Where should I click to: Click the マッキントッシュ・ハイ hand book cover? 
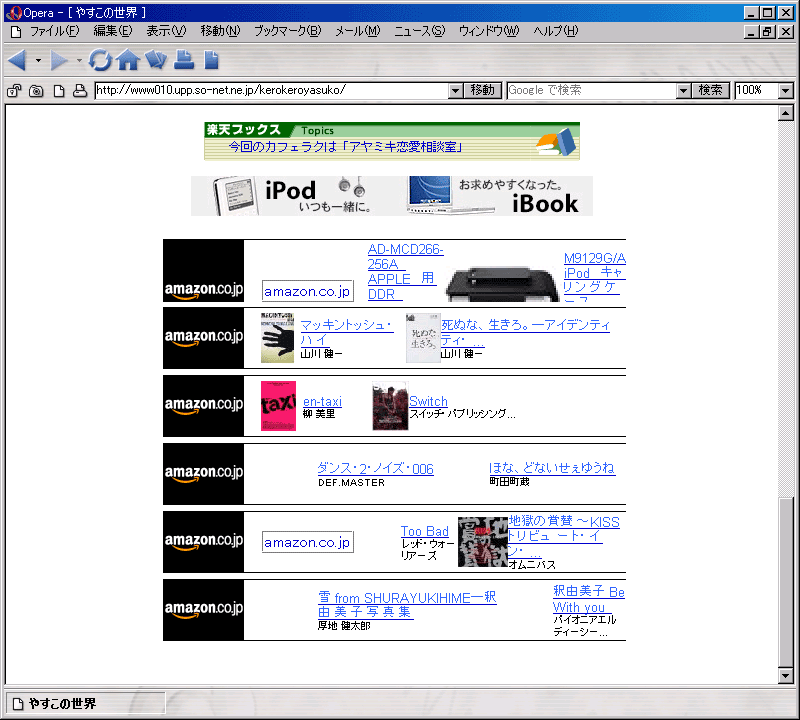tap(278, 338)
